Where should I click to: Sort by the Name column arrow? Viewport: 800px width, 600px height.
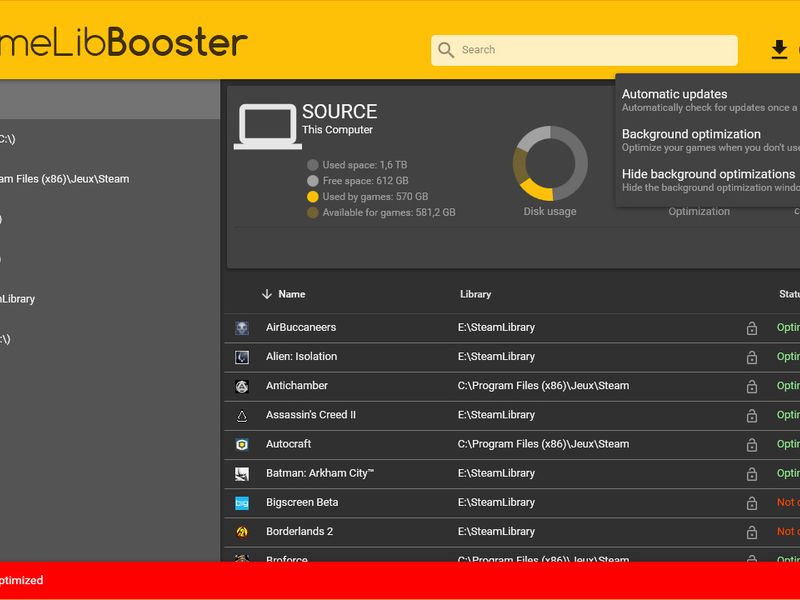pyautogui.click(x=266, y=294)
